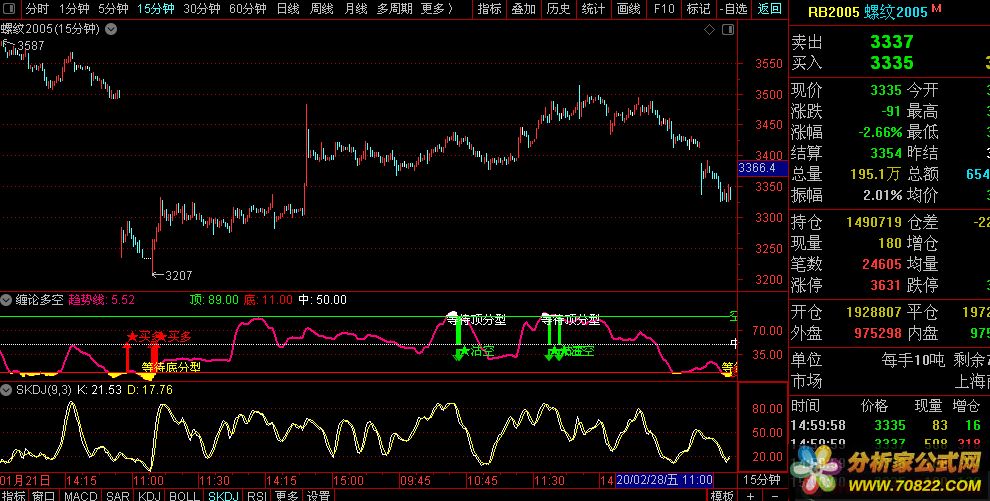Switch the indicator to MACD

tap(81, 495)
